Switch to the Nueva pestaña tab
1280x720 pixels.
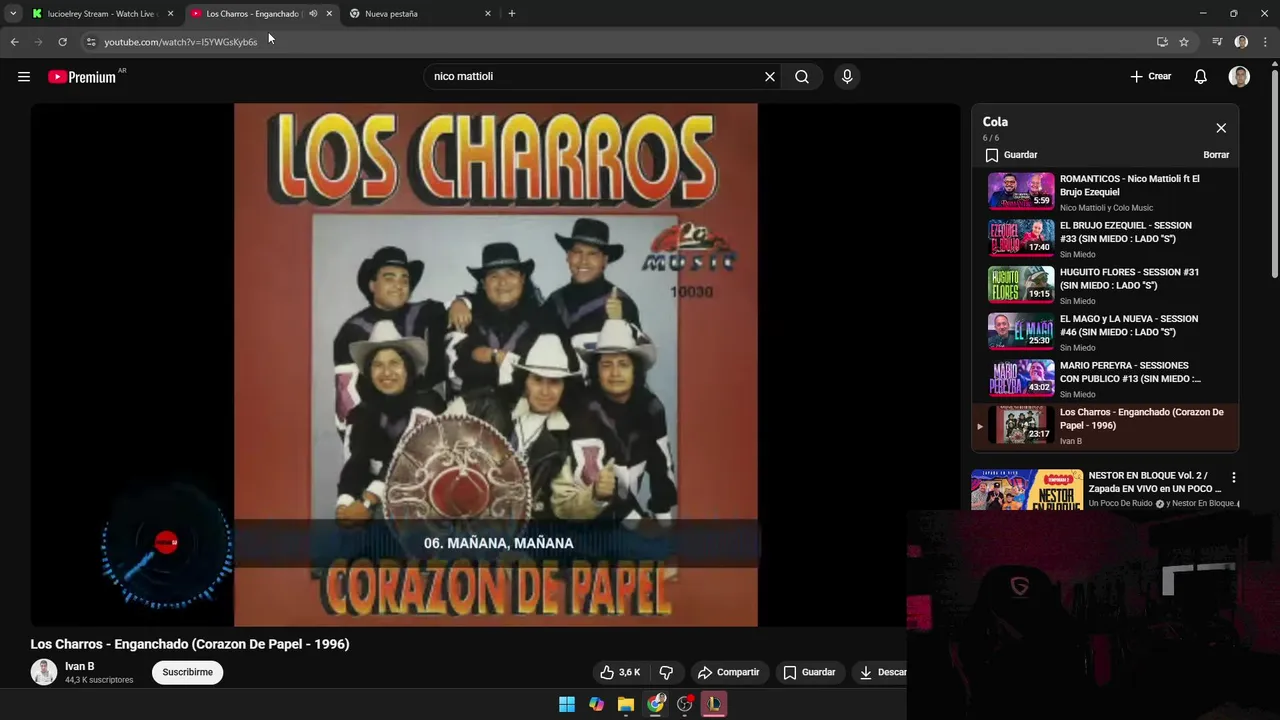(420, 14)
